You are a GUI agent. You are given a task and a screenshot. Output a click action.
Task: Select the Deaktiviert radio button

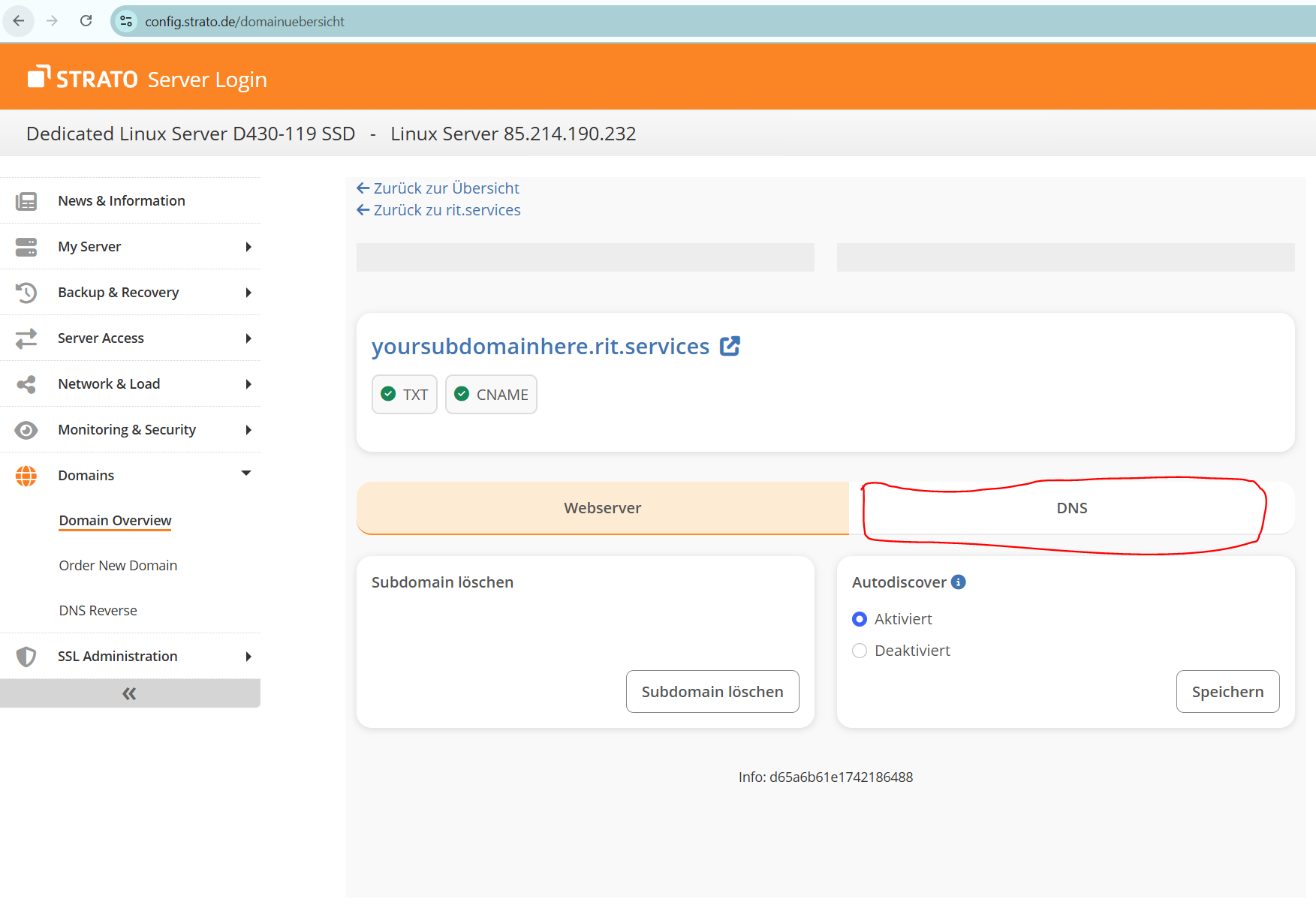(x=860, y=651)
